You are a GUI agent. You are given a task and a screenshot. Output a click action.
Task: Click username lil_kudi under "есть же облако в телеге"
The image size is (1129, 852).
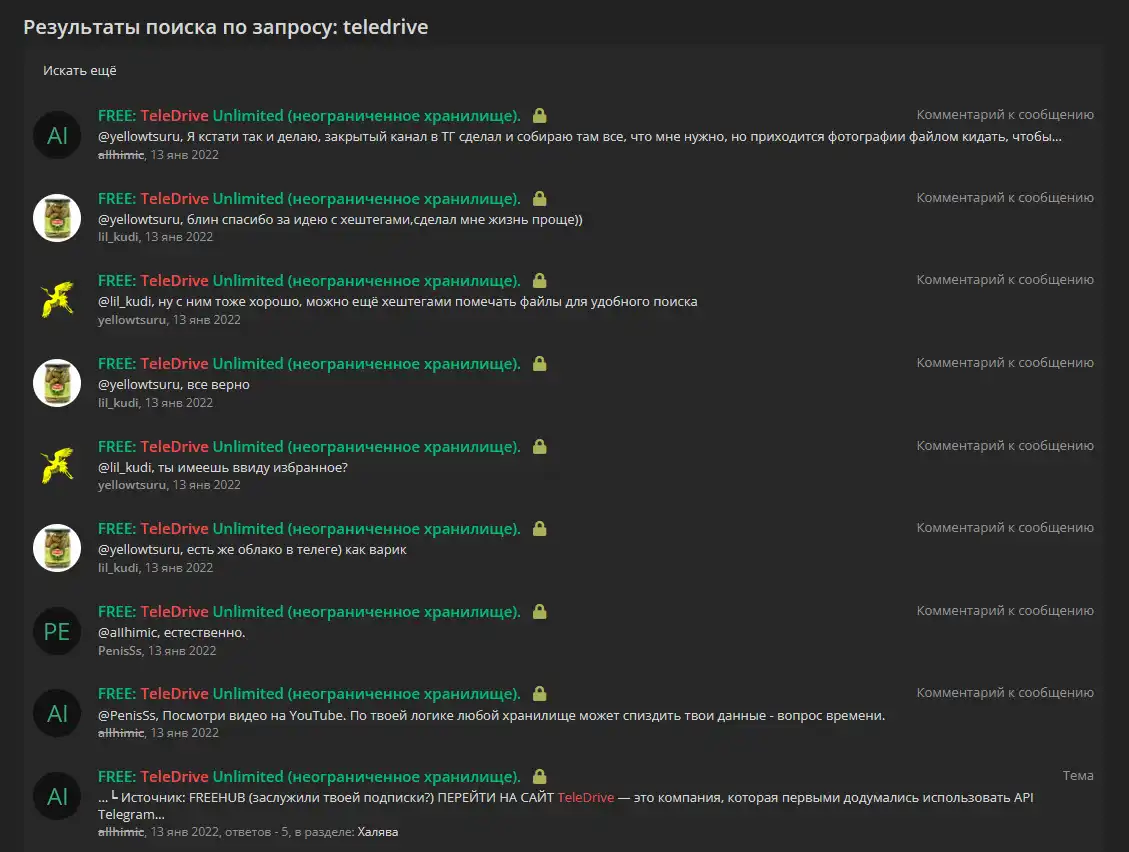118,567
